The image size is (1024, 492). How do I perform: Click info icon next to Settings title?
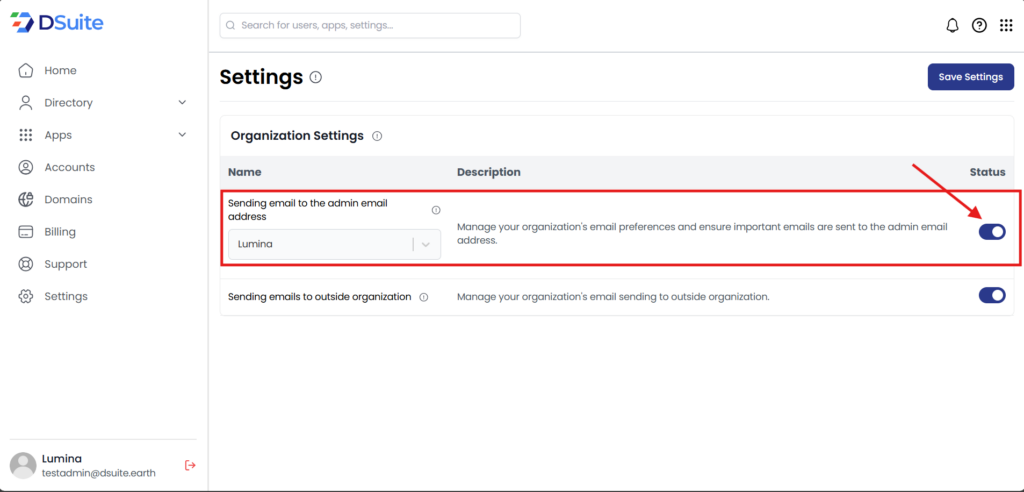pyautogui.click(x=316, y=77)
